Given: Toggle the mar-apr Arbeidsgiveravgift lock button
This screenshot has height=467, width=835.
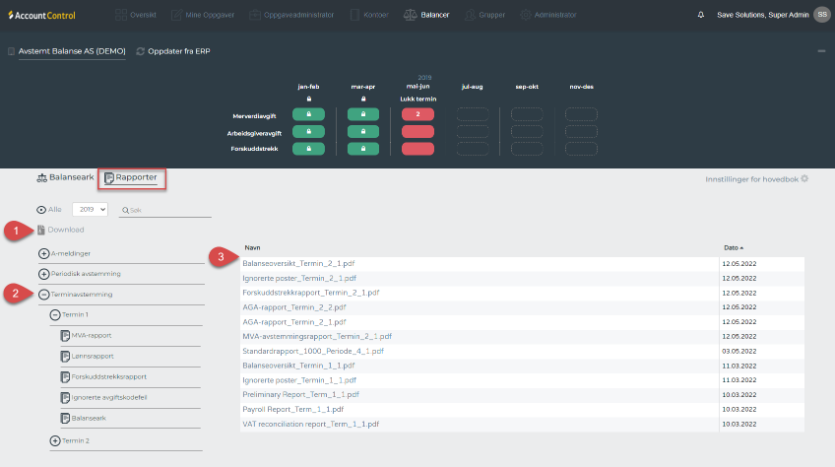Looking at the screenshot, I should (362, 132).
